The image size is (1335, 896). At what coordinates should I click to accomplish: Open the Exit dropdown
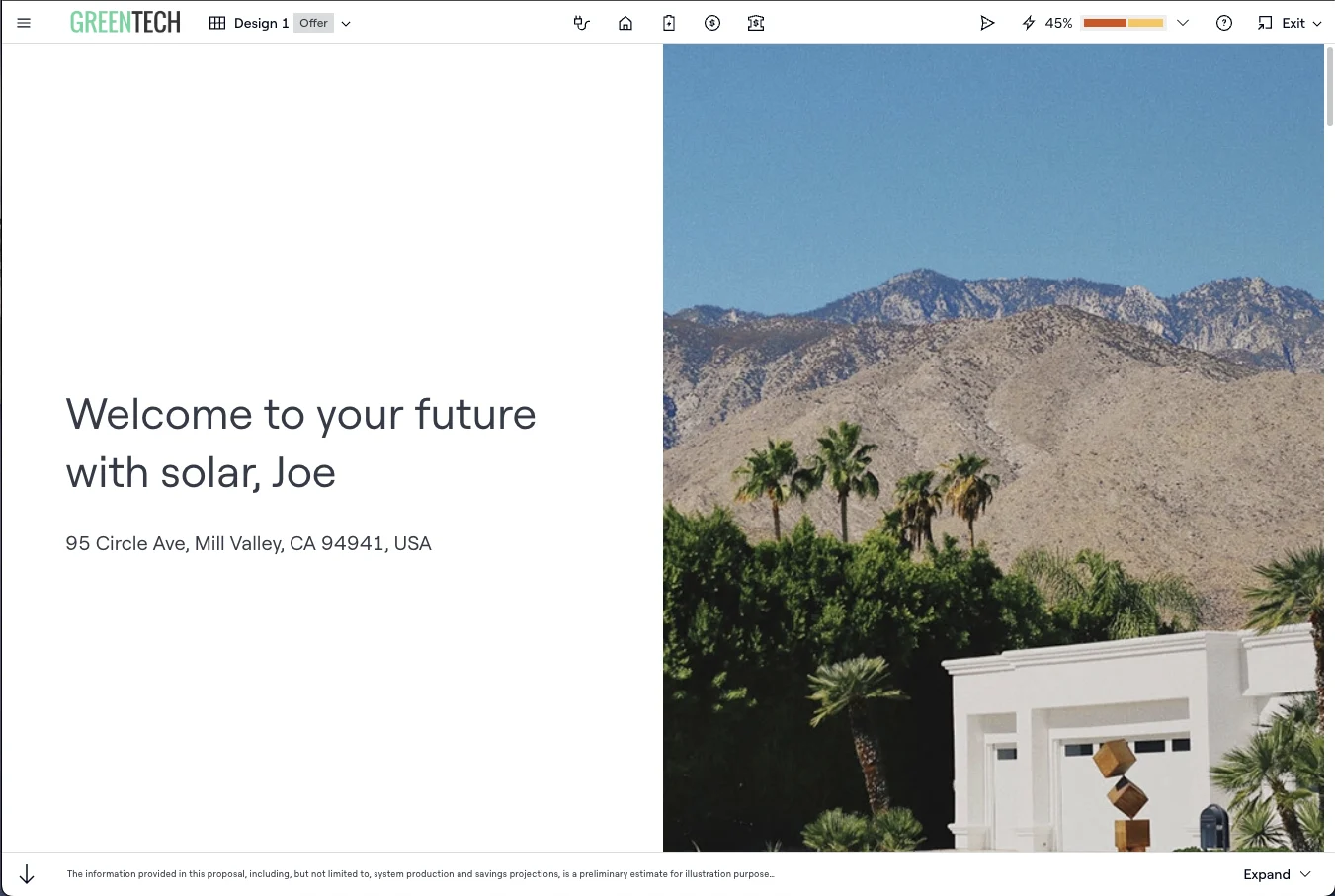point(1290,23)
